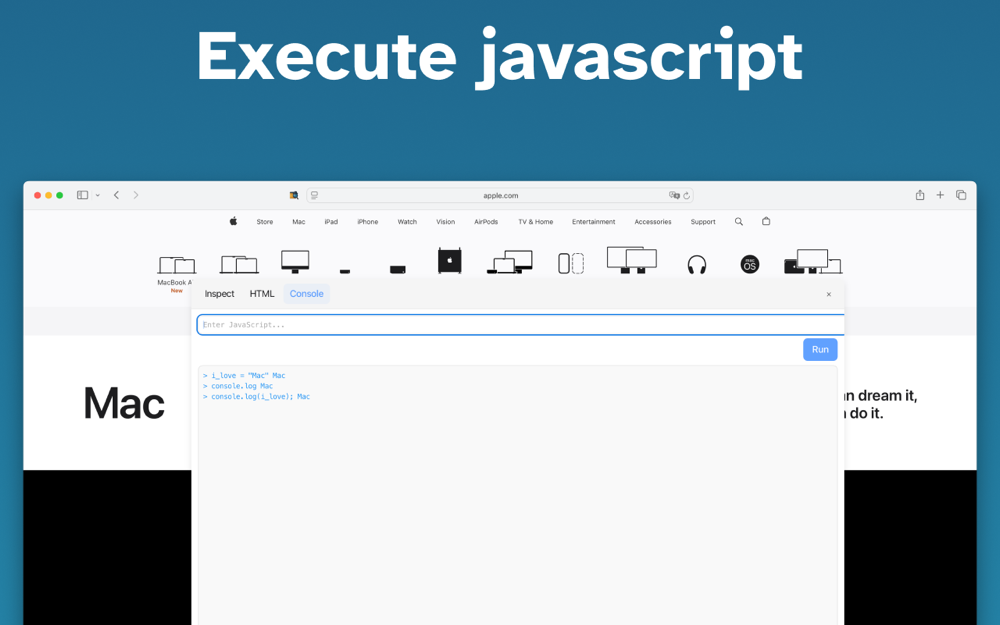Click the AirPods navigation link
This screenshot has height=625, width=1000.
point(486,222)
